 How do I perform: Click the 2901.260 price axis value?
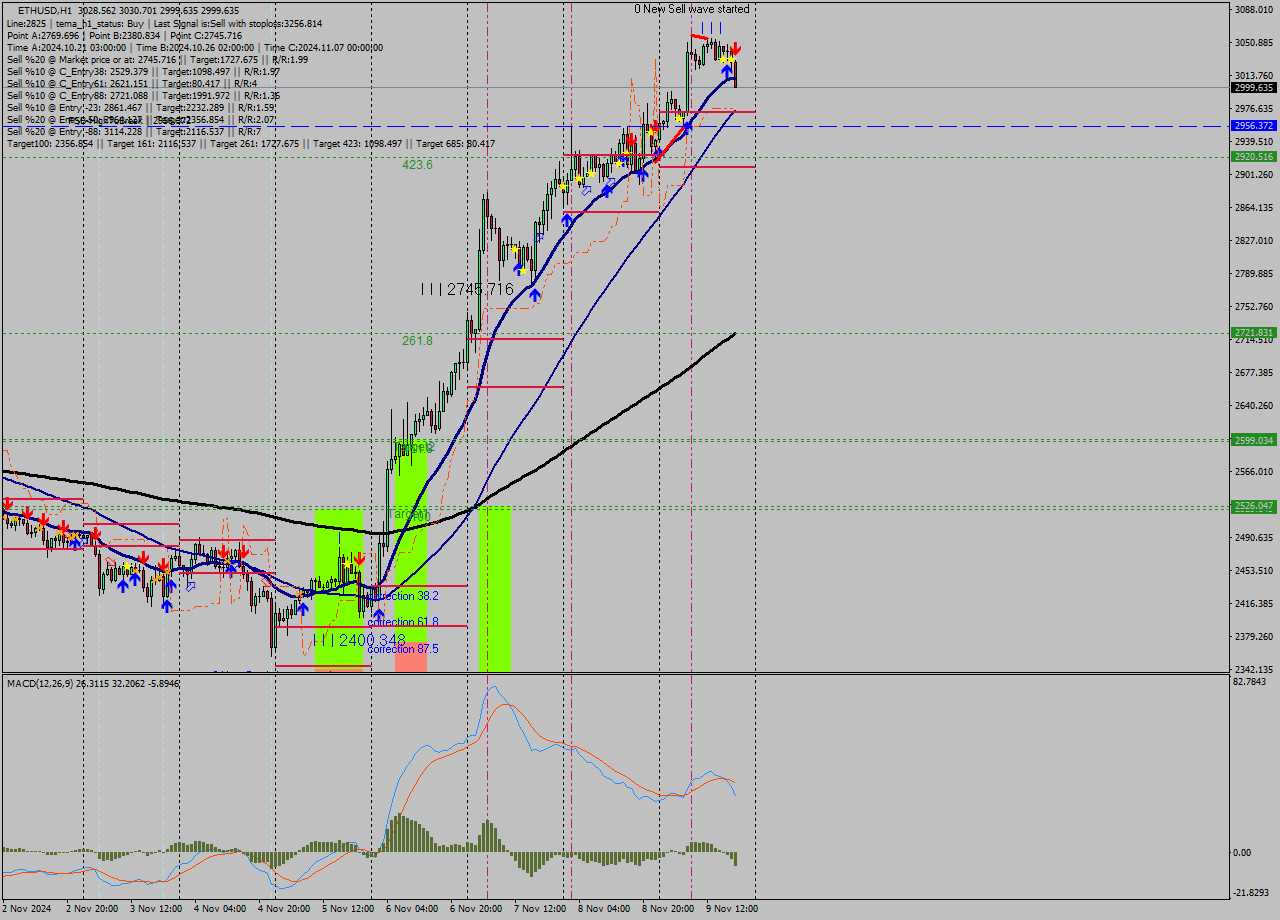[1254, 175]
